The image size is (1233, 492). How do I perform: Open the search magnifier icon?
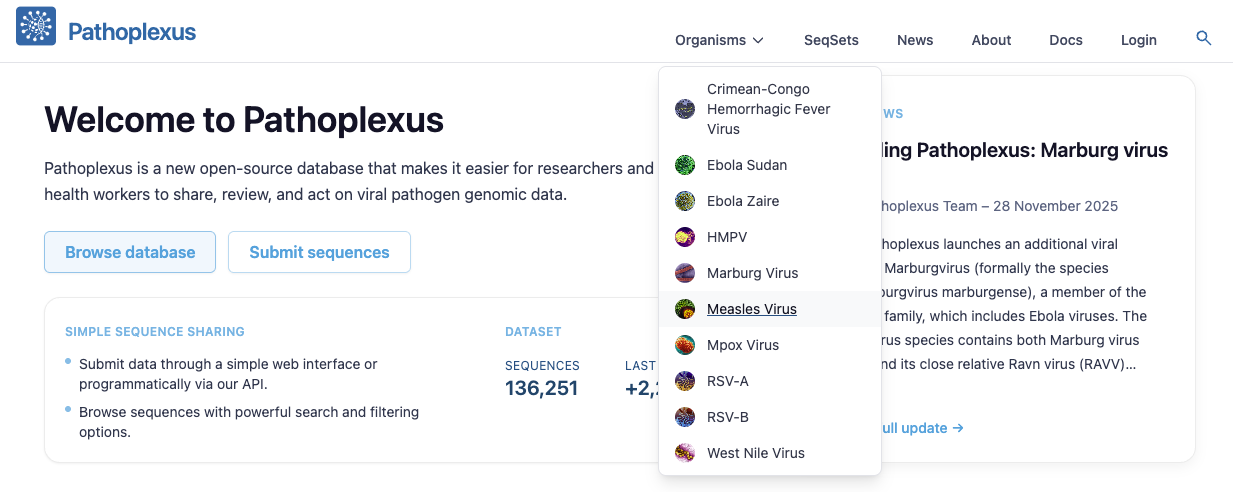tap(1204, 39)
